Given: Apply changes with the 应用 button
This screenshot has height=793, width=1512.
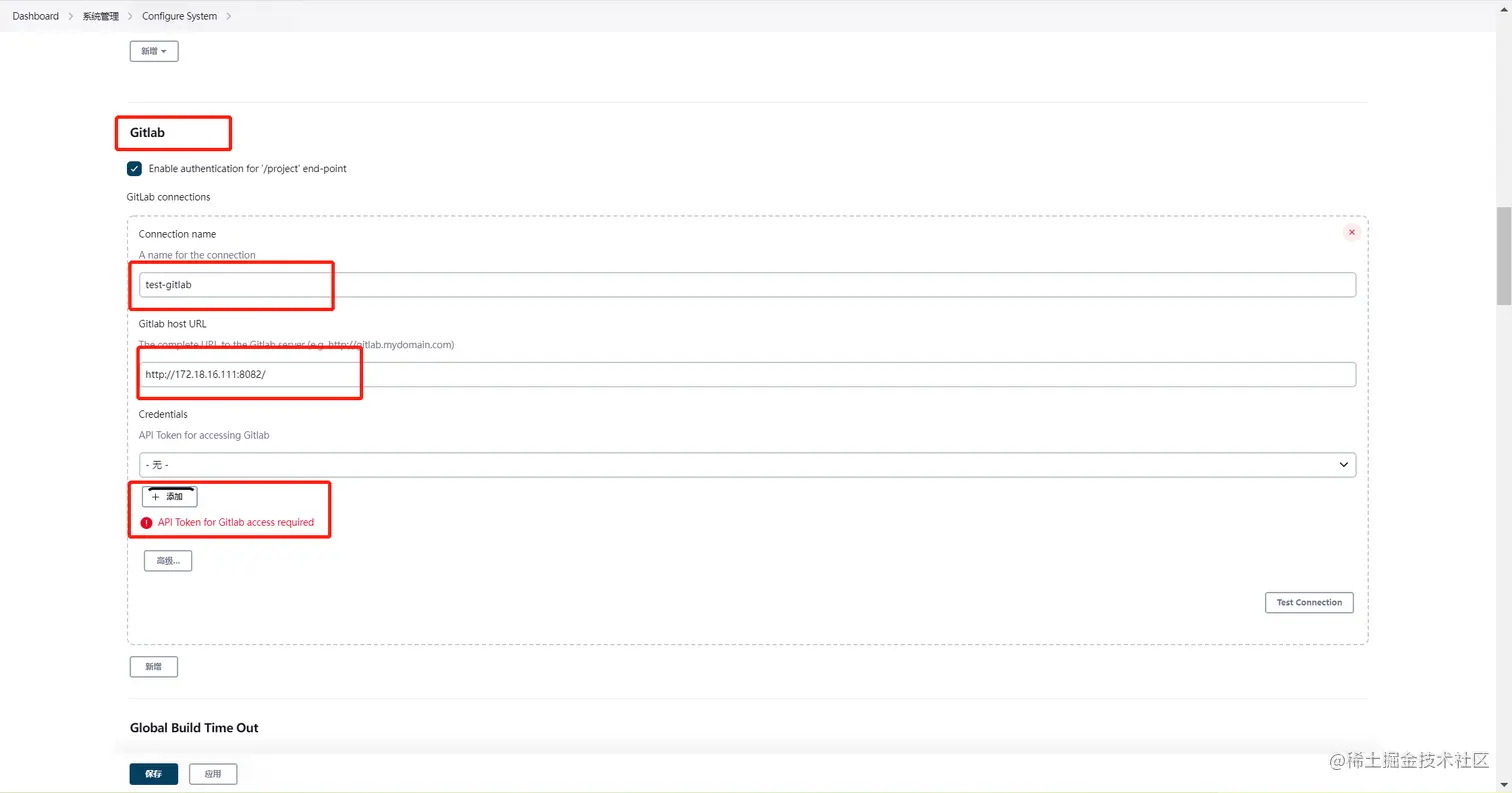Looking at the screenshot, I should [x=212, y=773].
